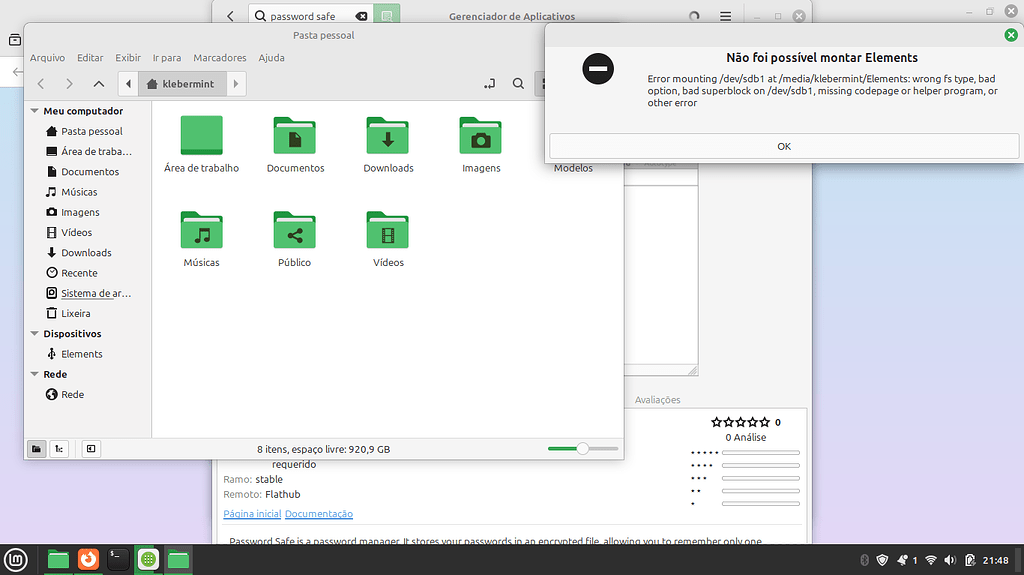
Task: Show the clock calendar at 21:48
Action: 995,560
